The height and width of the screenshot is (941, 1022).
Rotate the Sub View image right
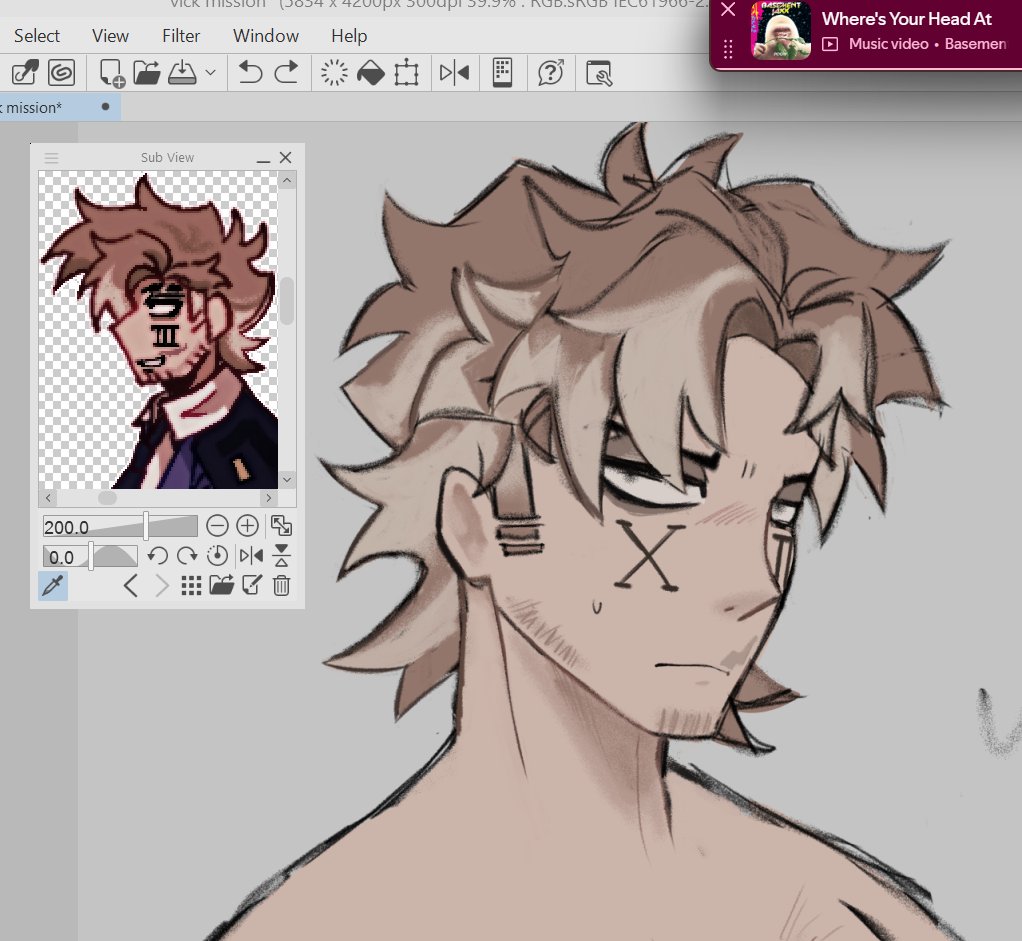click(187, 556)
